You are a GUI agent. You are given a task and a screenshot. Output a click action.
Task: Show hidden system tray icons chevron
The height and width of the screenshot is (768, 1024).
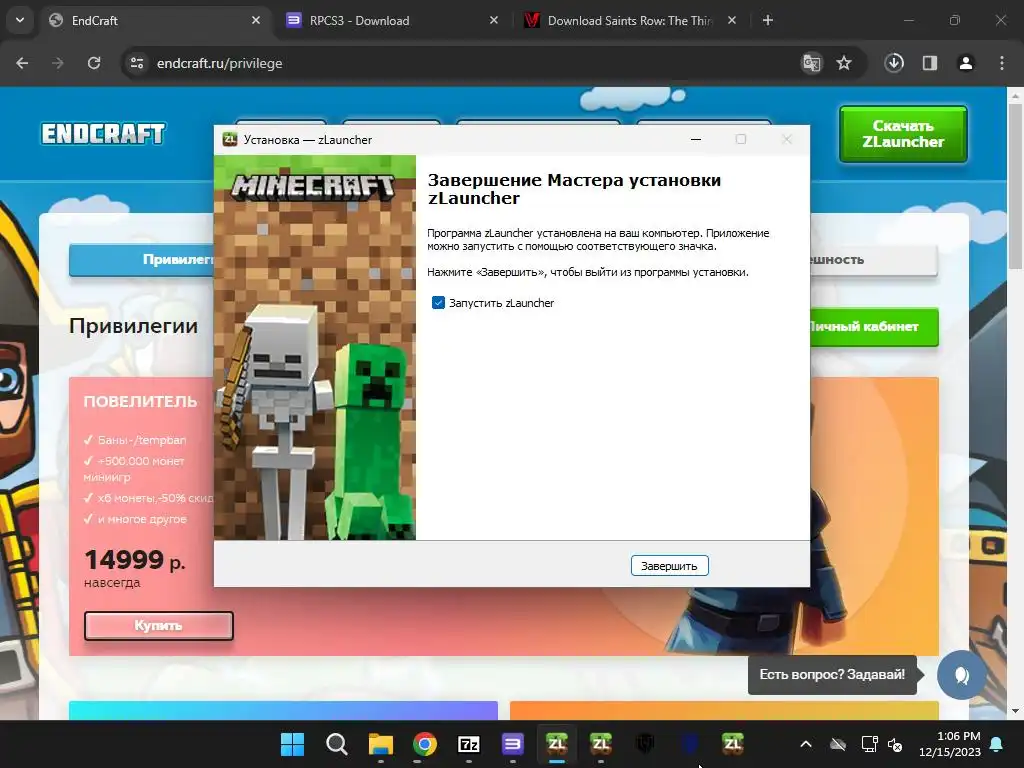tap(806, 744)
